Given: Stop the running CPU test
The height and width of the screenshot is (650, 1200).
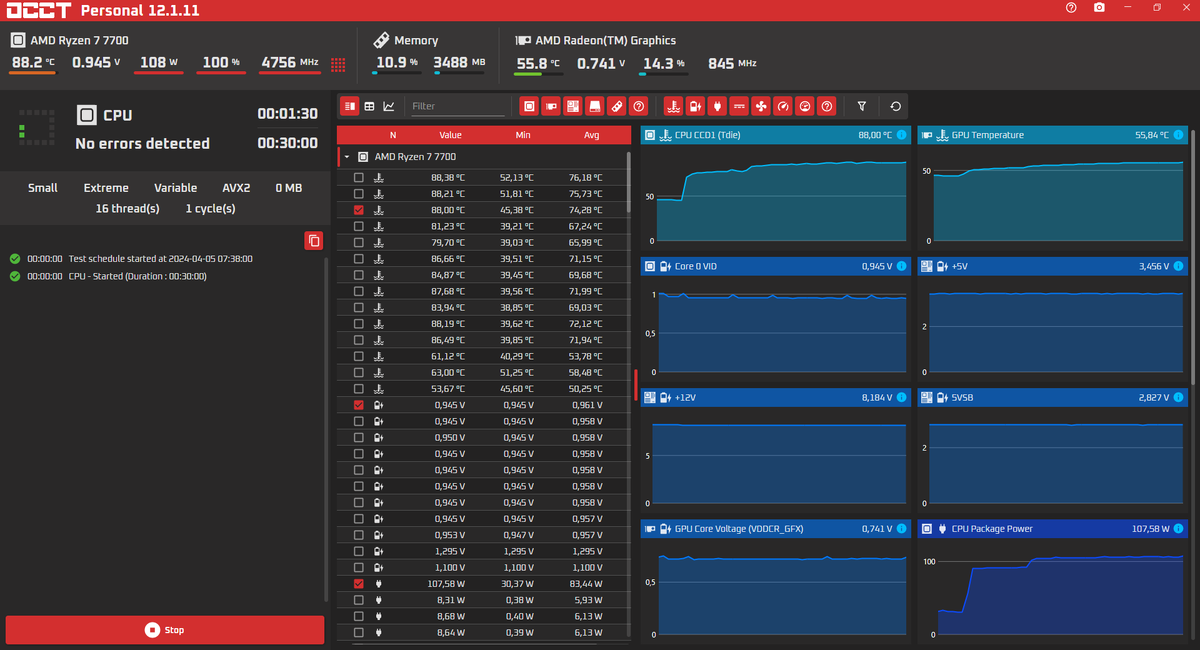Looking at the screenshot, I should pyautogui.click(x=165, y=630).
